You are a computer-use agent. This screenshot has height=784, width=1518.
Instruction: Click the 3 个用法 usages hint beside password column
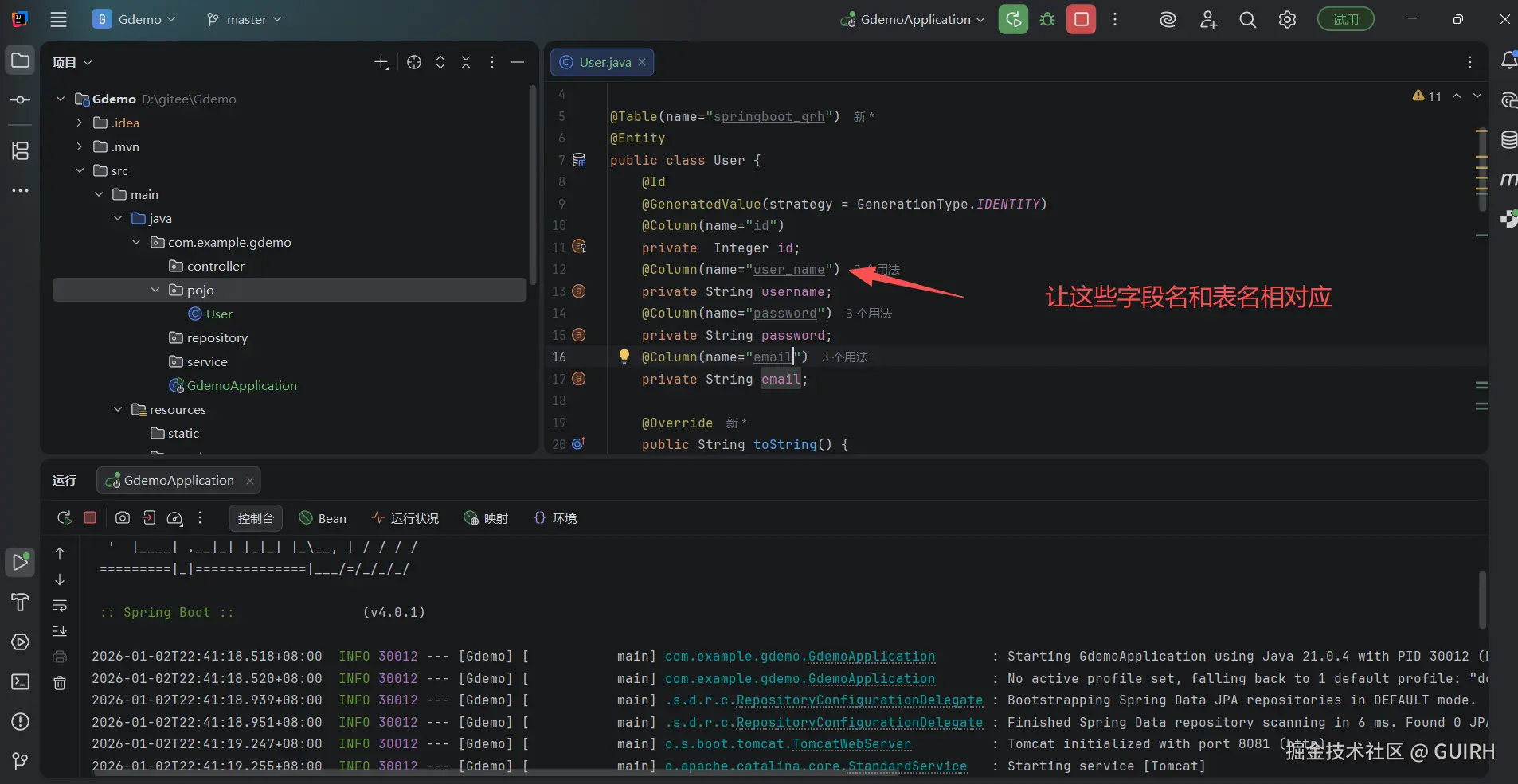tap(869, 314)
